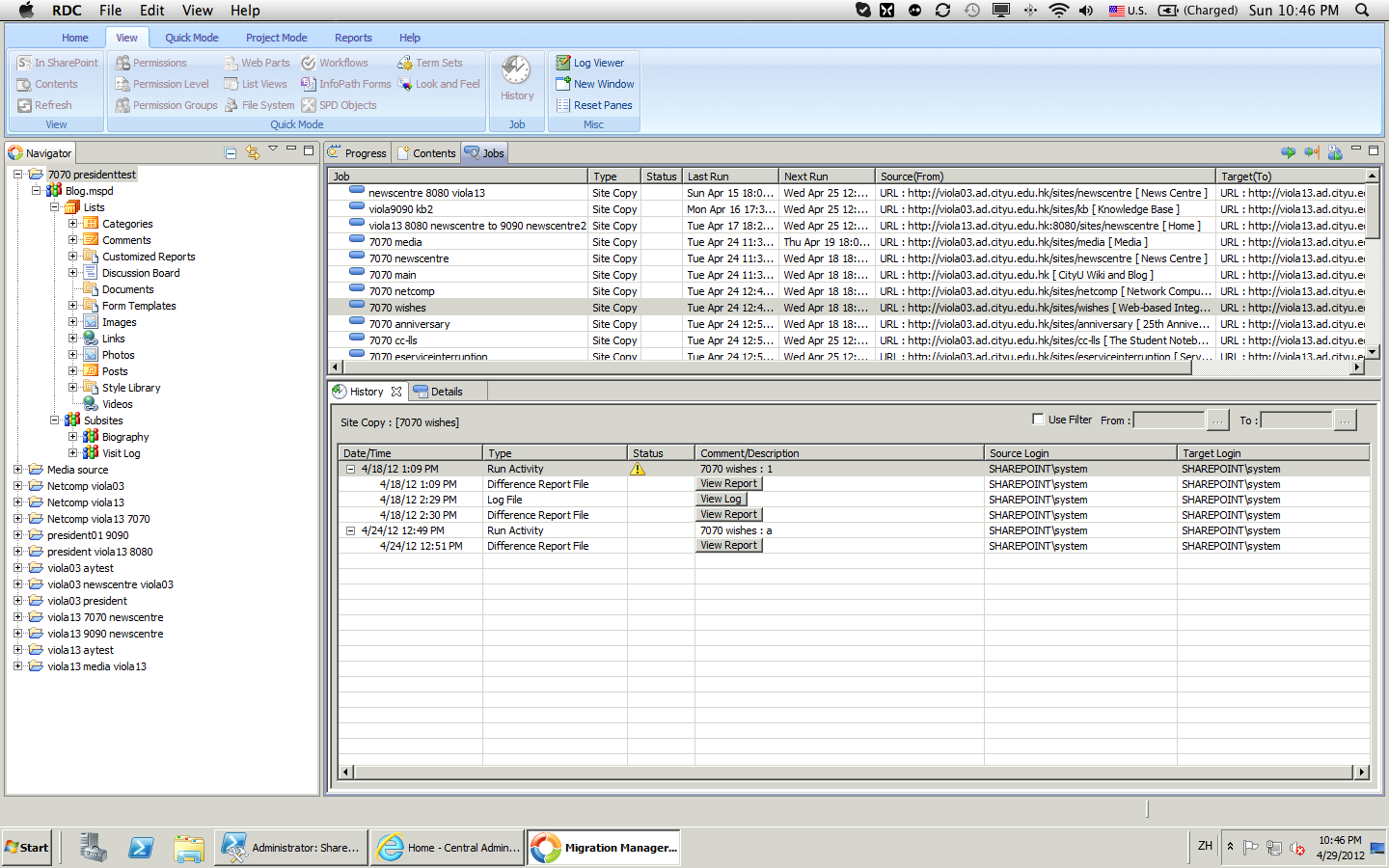Click Permission Groups ribbon icon

click(123, 105)
